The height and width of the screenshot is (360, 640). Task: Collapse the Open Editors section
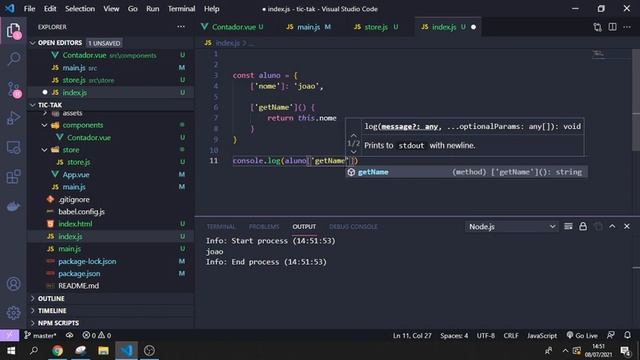[33, 43]
